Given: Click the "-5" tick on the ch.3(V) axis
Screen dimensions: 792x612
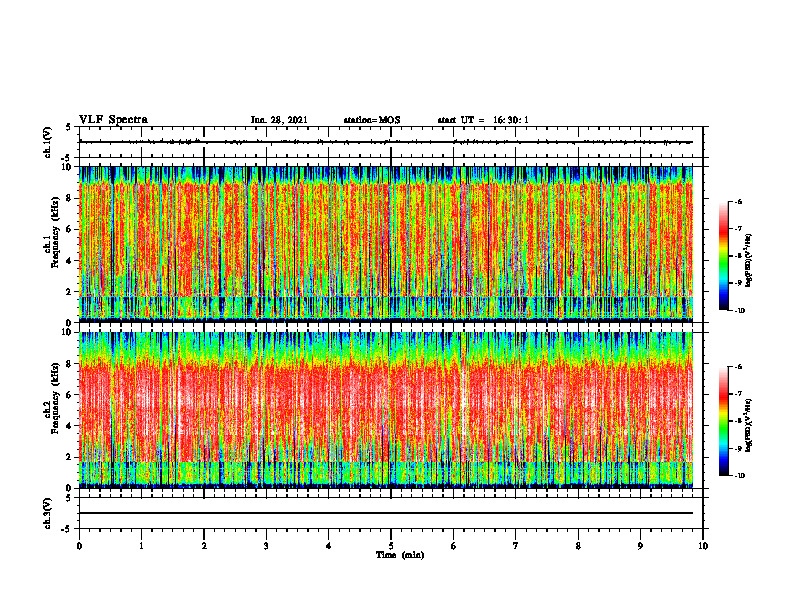Looking at the screenshot, I should pyautogui.click(x=67, y=529).
